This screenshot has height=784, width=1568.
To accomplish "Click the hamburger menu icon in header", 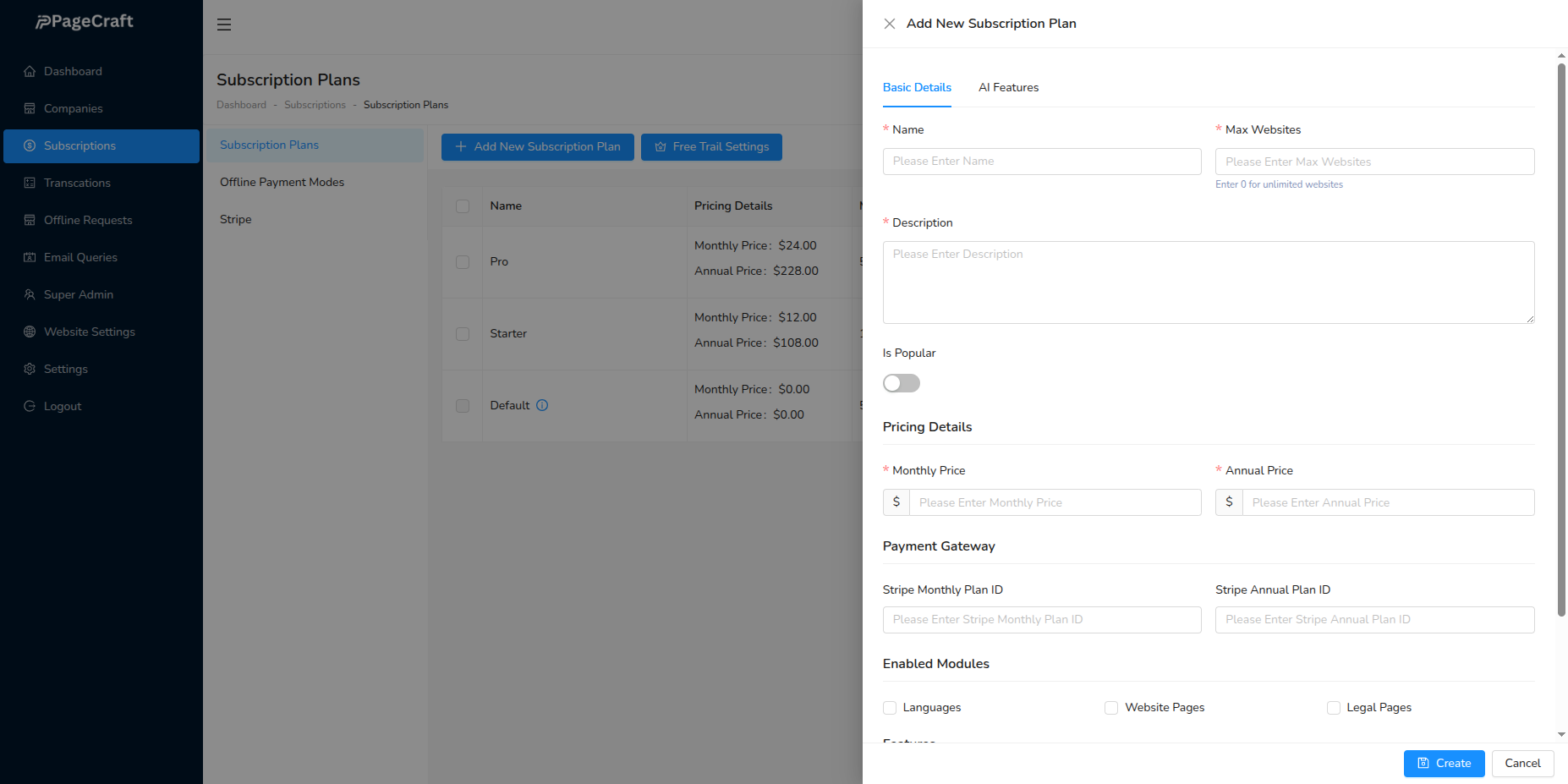I will 224,25.
